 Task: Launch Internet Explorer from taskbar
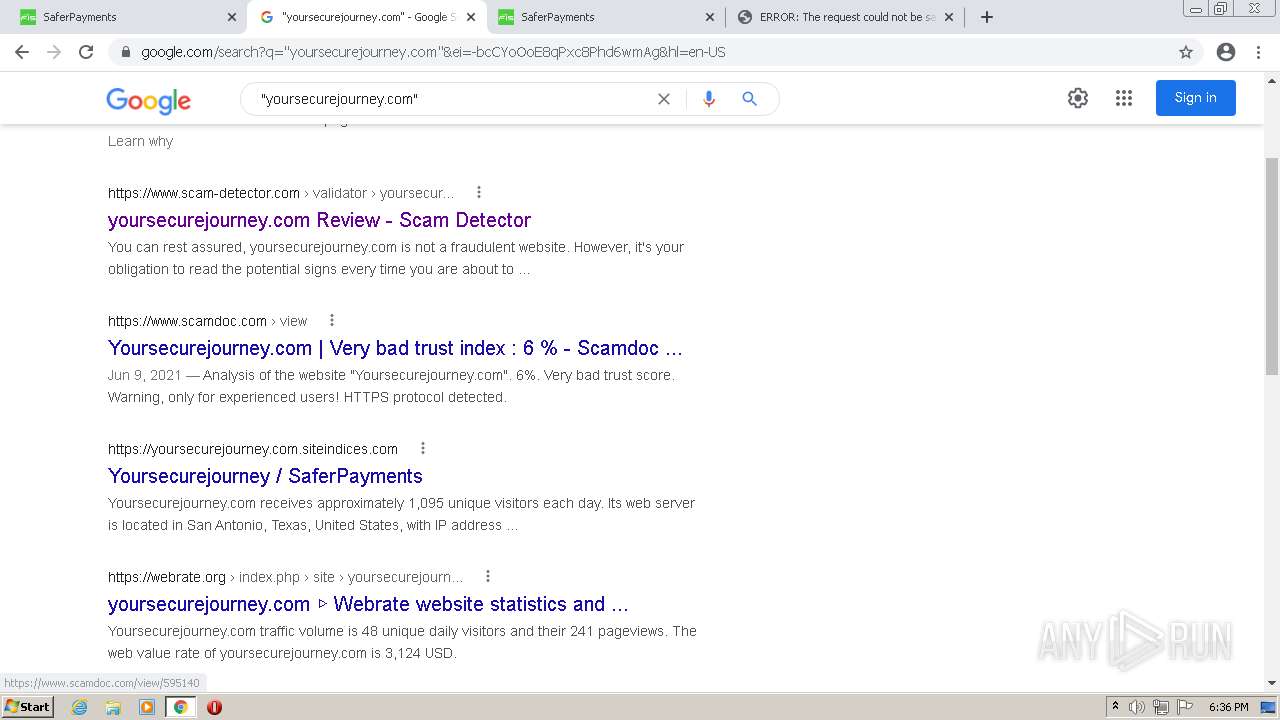79,707
